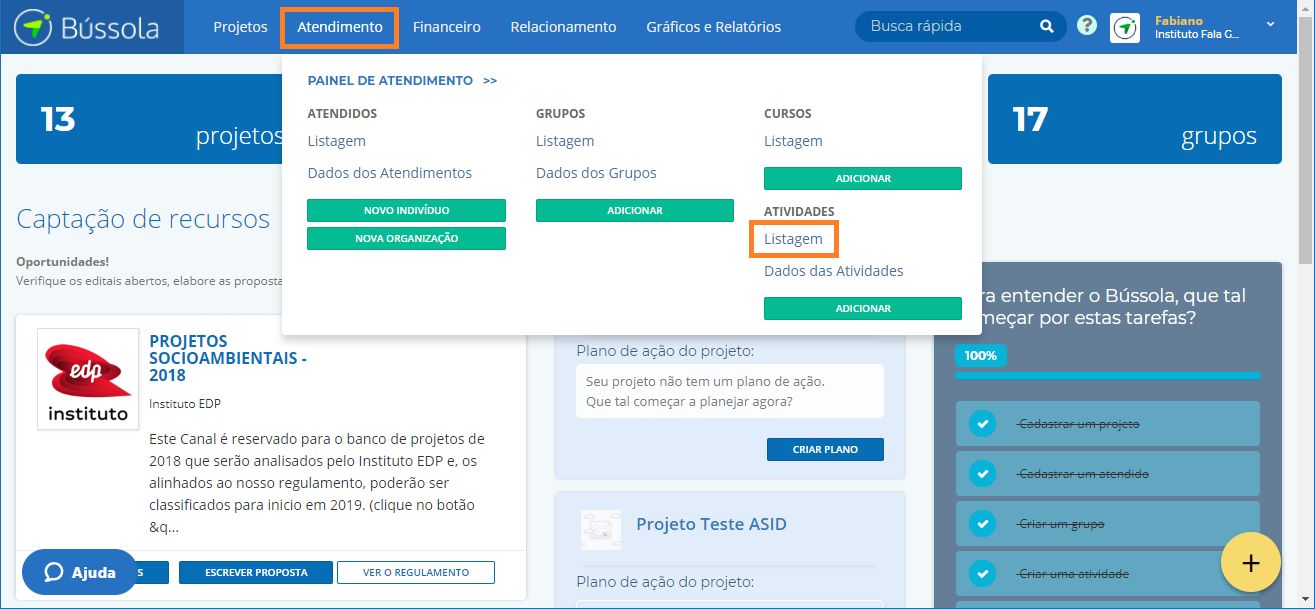Click the Projeto Teste ASID icon
This screenshot has width=1315, height=609.
[x=600, y=529]
